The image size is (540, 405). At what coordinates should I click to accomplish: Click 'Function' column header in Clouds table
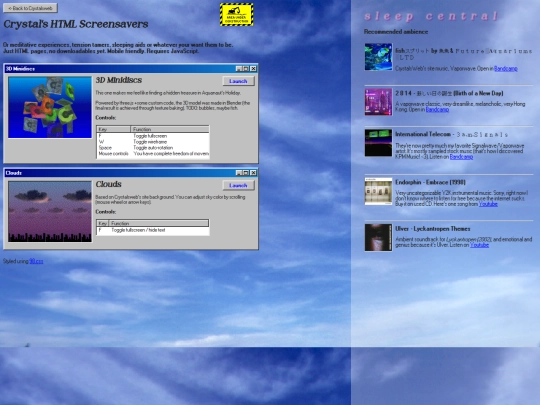[159, 223]
